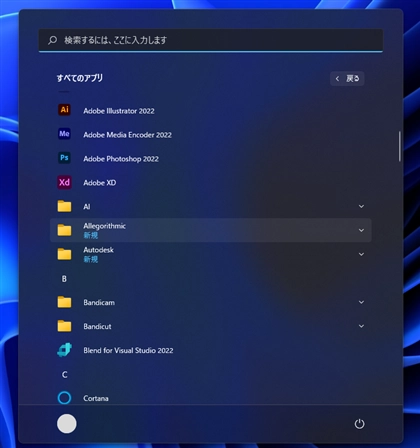
Task: Open Adobe Illustrator 2022 icon
Action: (x=64, y=110)
